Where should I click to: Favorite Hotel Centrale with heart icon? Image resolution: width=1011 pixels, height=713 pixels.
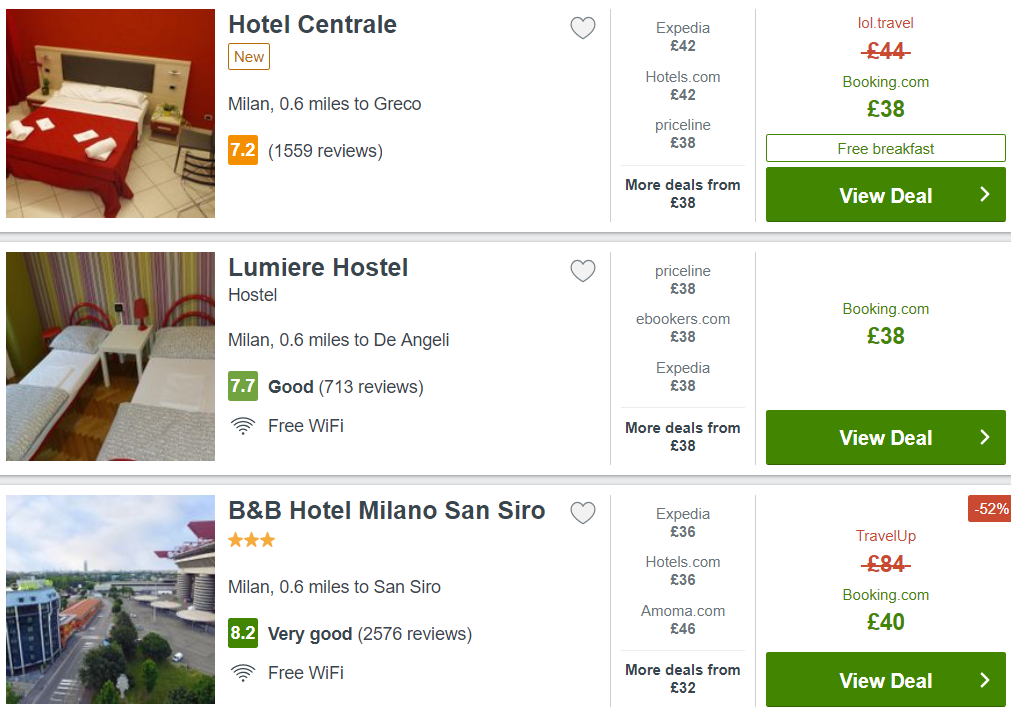[x=583, y=28]
